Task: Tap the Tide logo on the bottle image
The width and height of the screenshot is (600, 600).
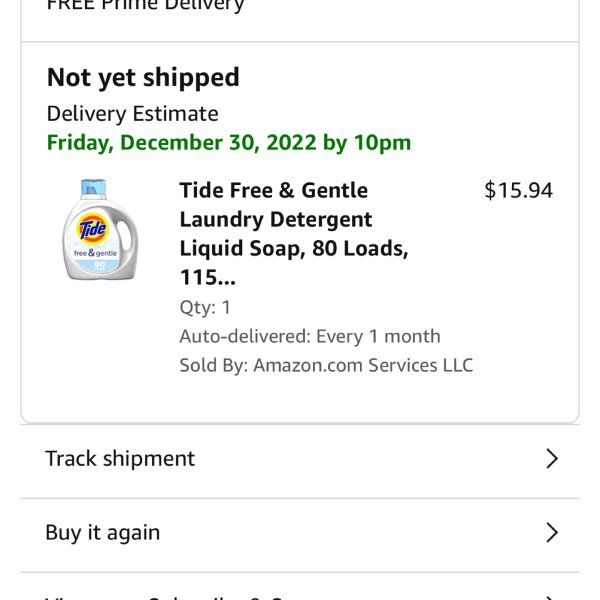Action: click(93, 228)
